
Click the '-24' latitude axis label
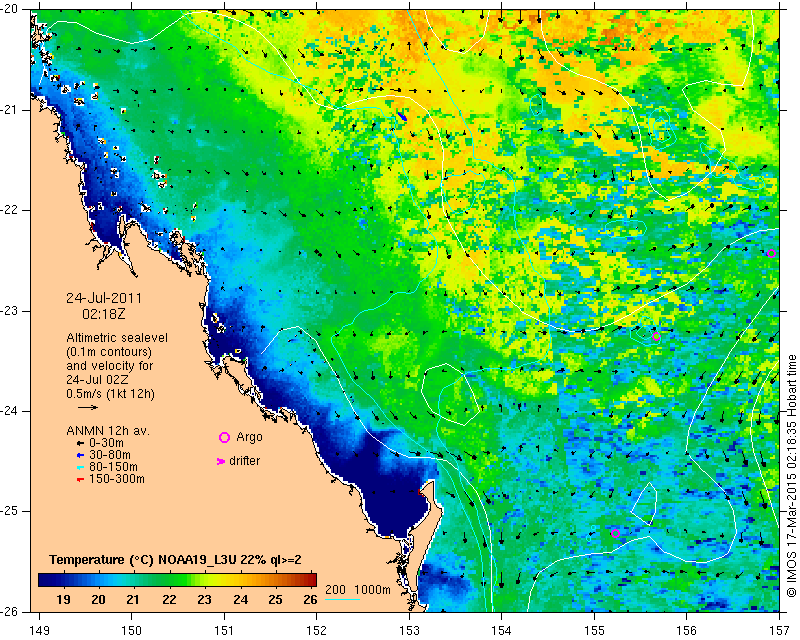pos(9,411)
